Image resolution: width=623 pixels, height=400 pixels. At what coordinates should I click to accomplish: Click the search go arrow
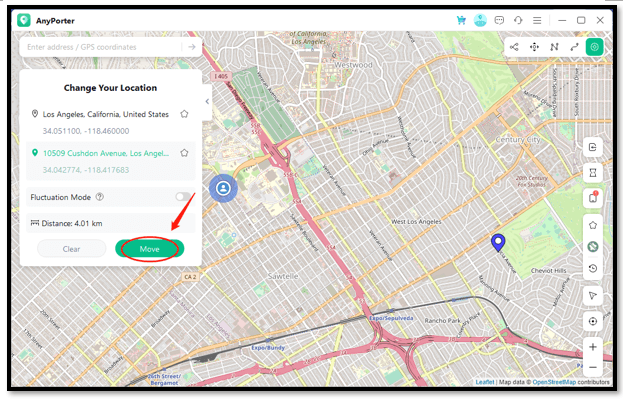point(192,47)
